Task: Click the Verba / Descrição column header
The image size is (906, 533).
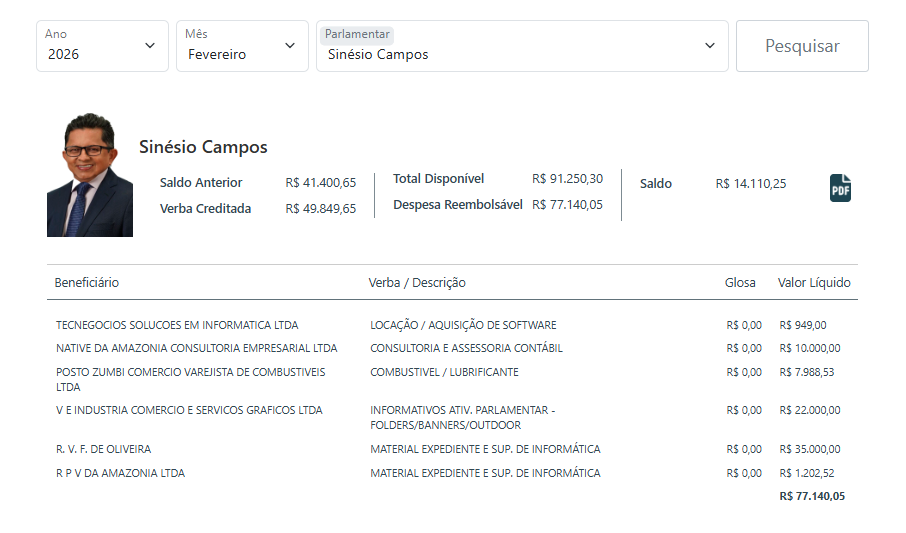Action: click(417, 282)
